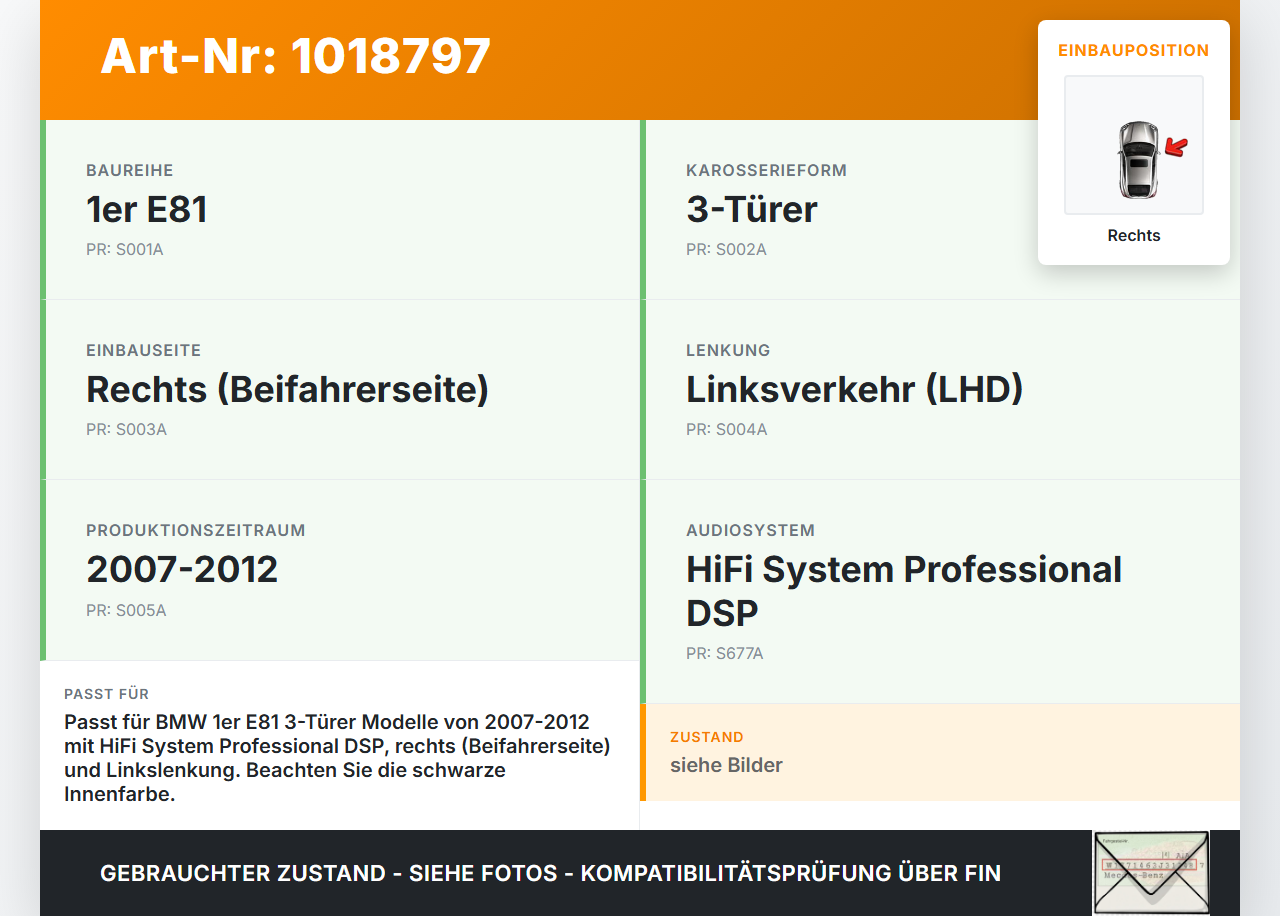Click the 1er E81 Baureihe value

147,209
